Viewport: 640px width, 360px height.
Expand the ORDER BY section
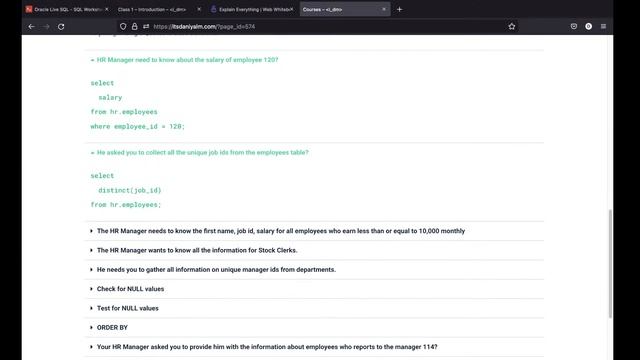point(314,327)
